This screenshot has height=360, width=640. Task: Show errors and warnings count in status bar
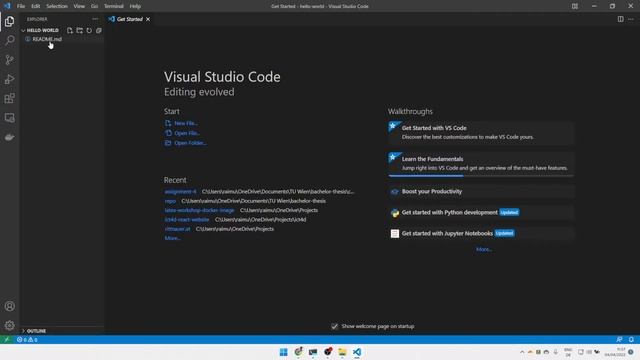click(x=27, y=340)
